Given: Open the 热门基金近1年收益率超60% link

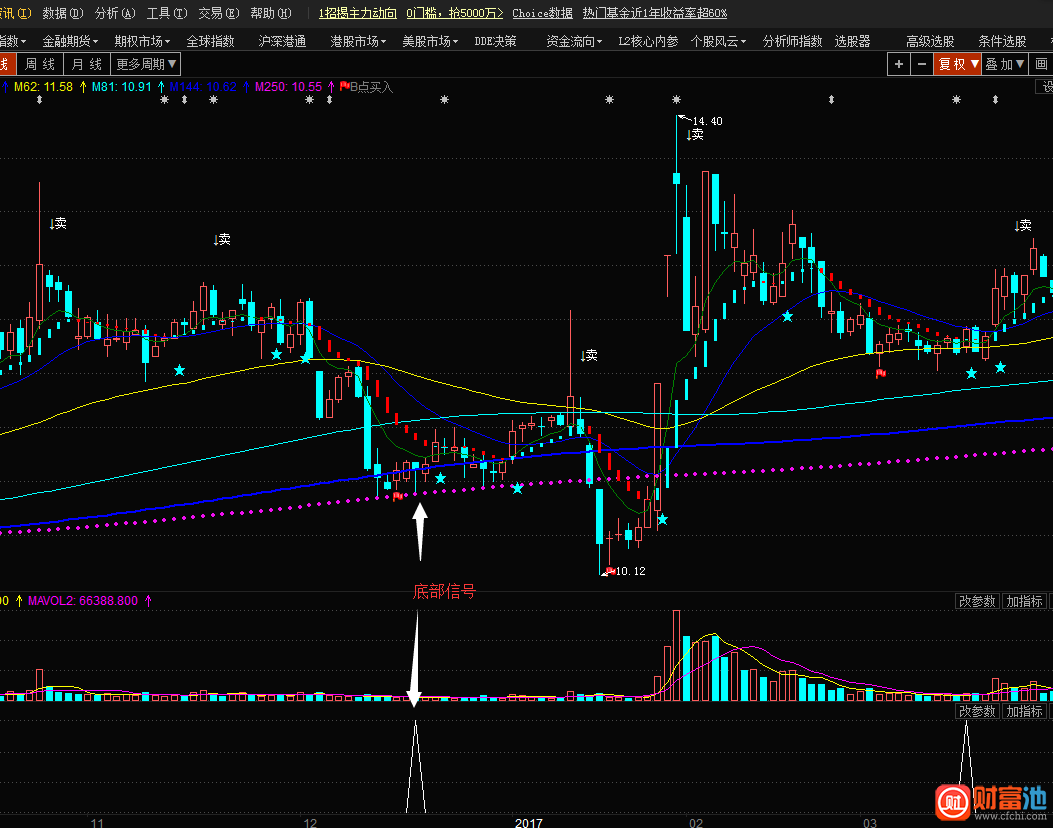Looking at the screenshot, I should click(655, 13).
